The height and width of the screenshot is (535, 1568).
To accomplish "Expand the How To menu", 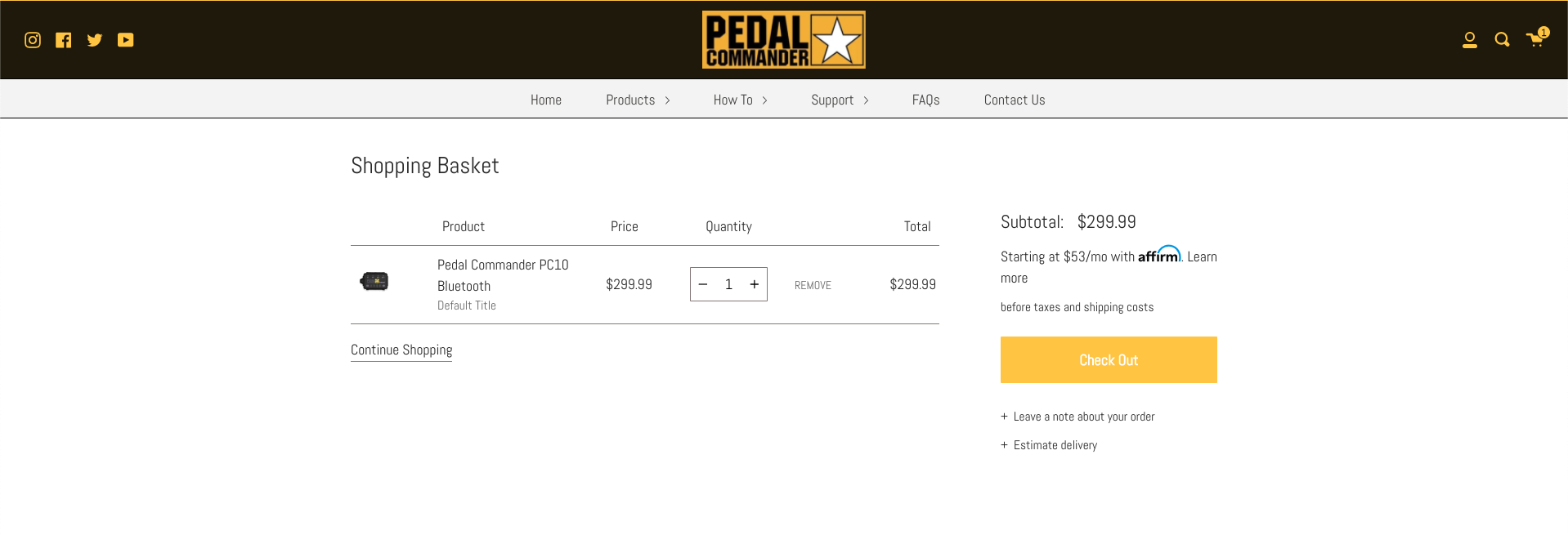I will point(741,100).
